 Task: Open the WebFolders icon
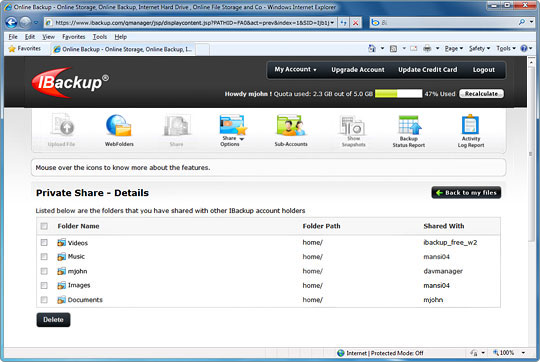119,125
